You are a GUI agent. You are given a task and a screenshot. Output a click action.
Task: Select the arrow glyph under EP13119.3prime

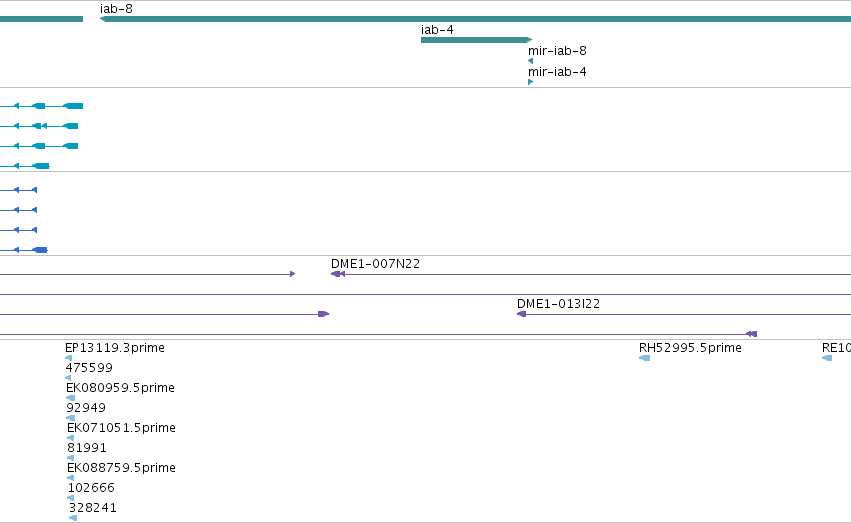click(68, 358)
